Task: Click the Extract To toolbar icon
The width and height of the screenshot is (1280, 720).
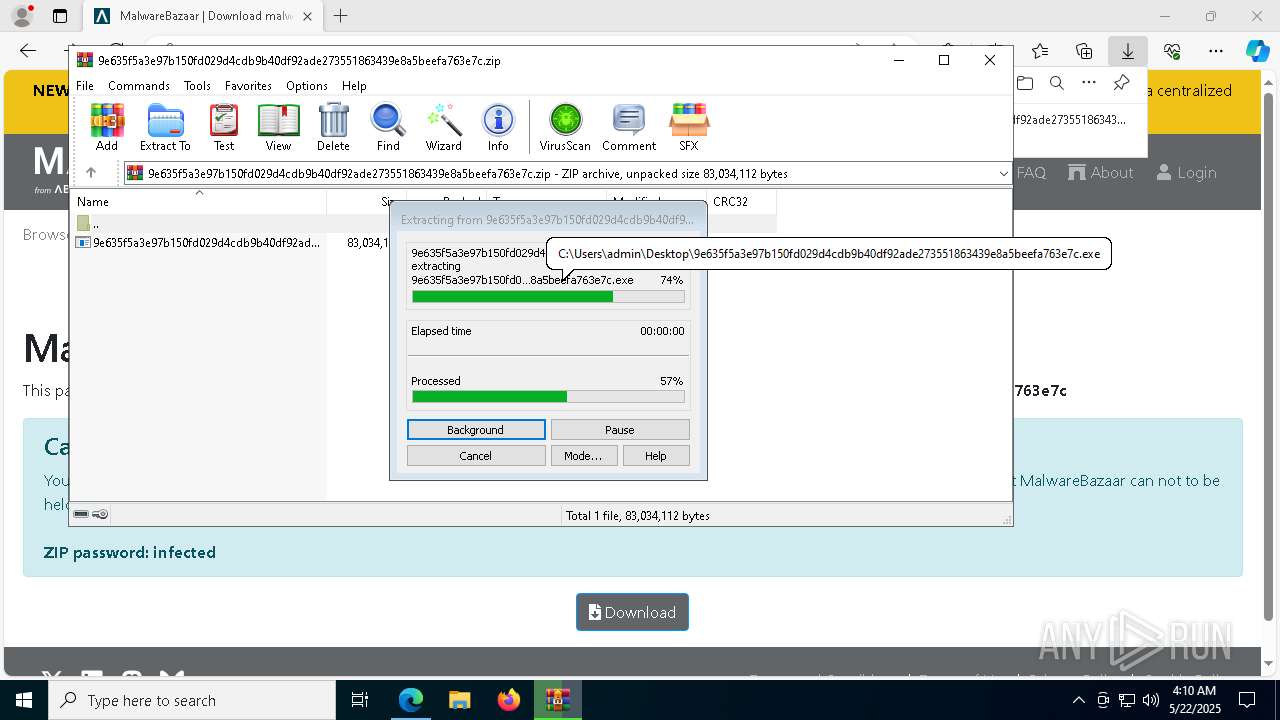Action: point(165,127)
